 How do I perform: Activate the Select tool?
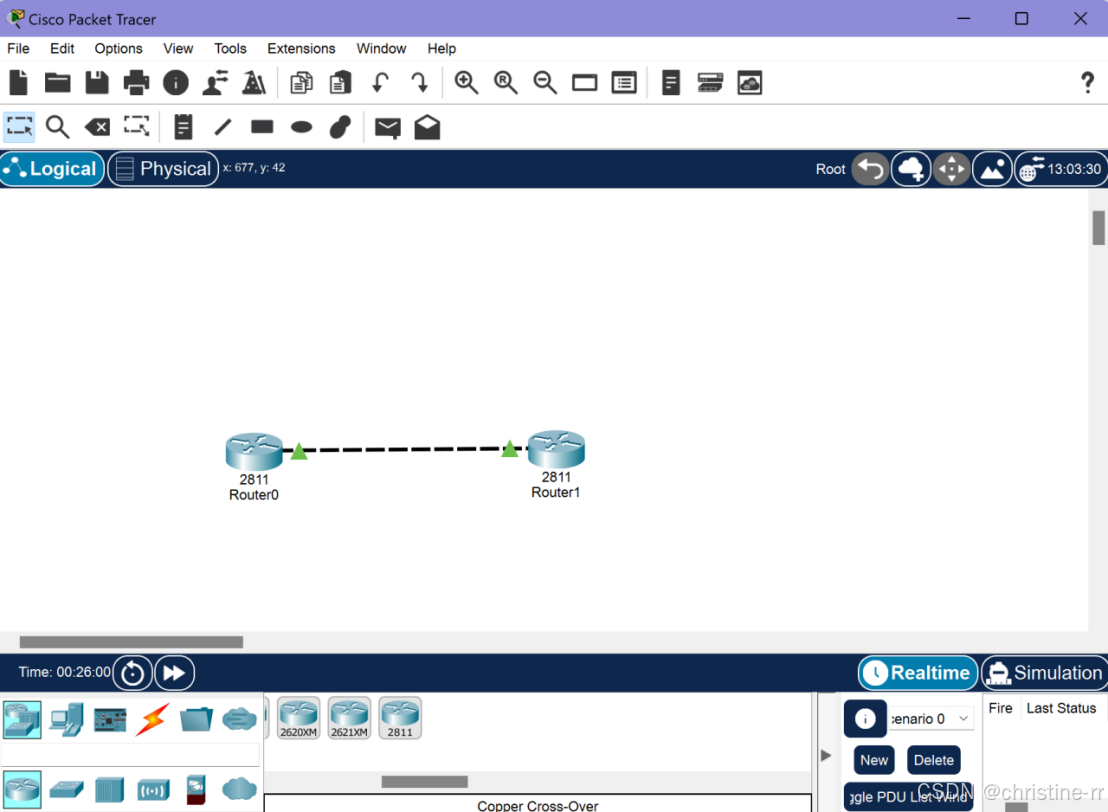19,127
